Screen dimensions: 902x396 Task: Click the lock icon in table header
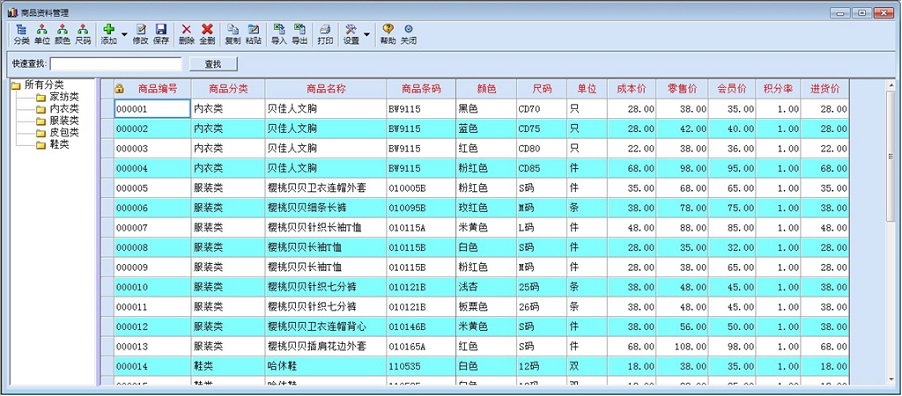tap(120, 89)
